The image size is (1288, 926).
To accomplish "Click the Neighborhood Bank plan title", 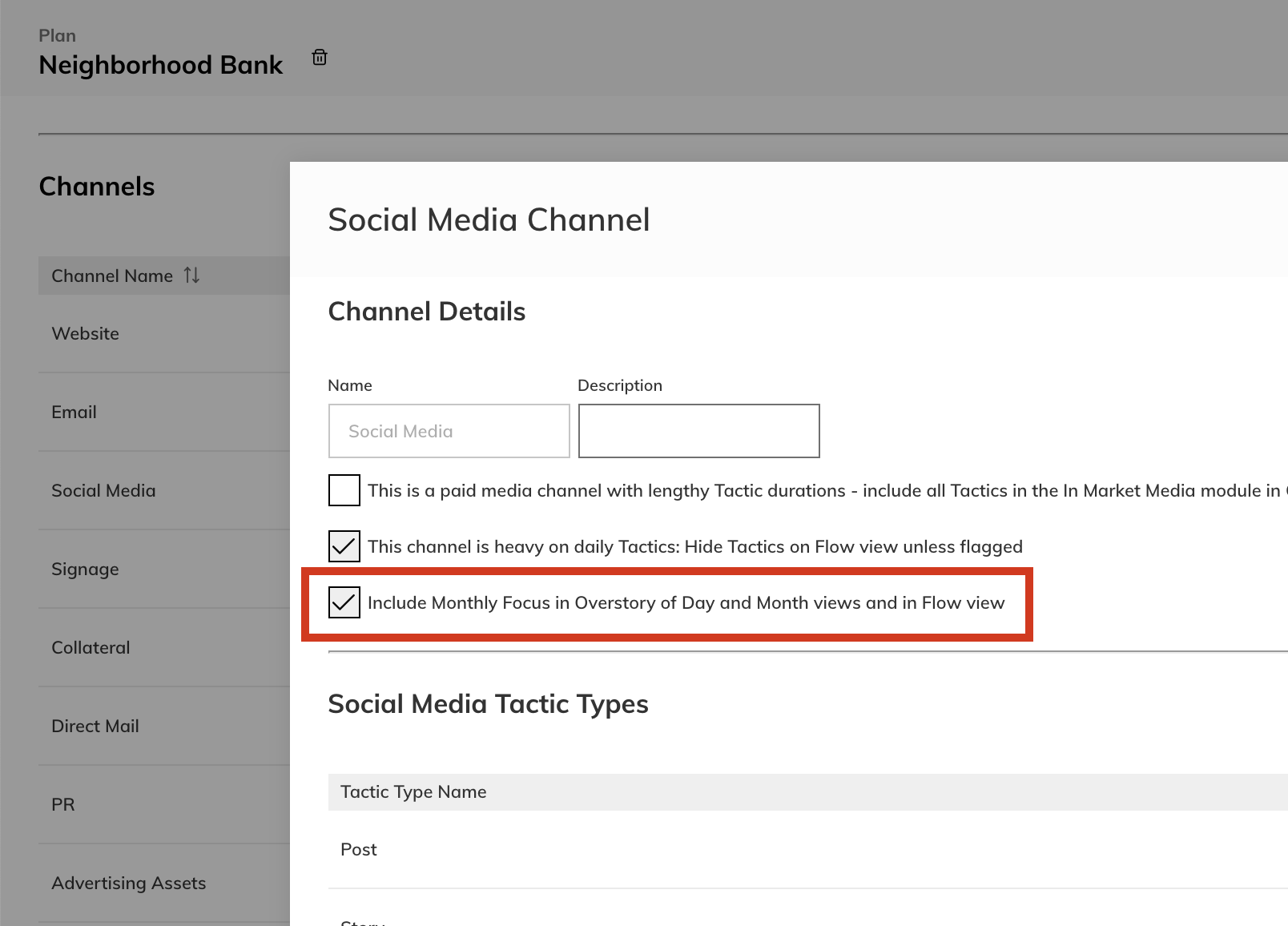I will pyautogui.click(x=160, y=65).
